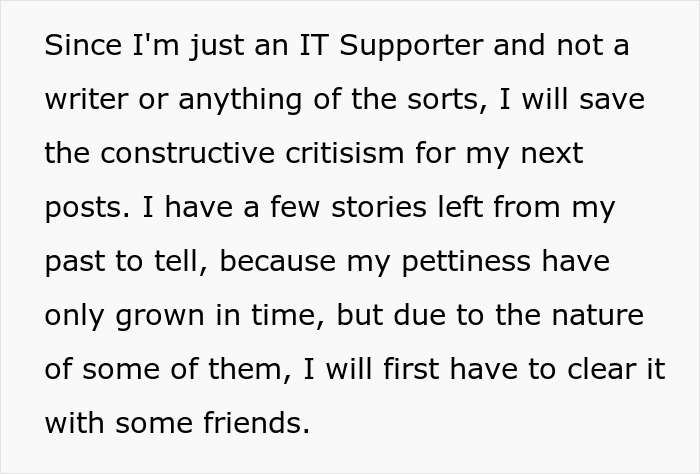Click the word "writer" in the text
Viewport: 700px width, 474px height.
[x=81, y=100]
